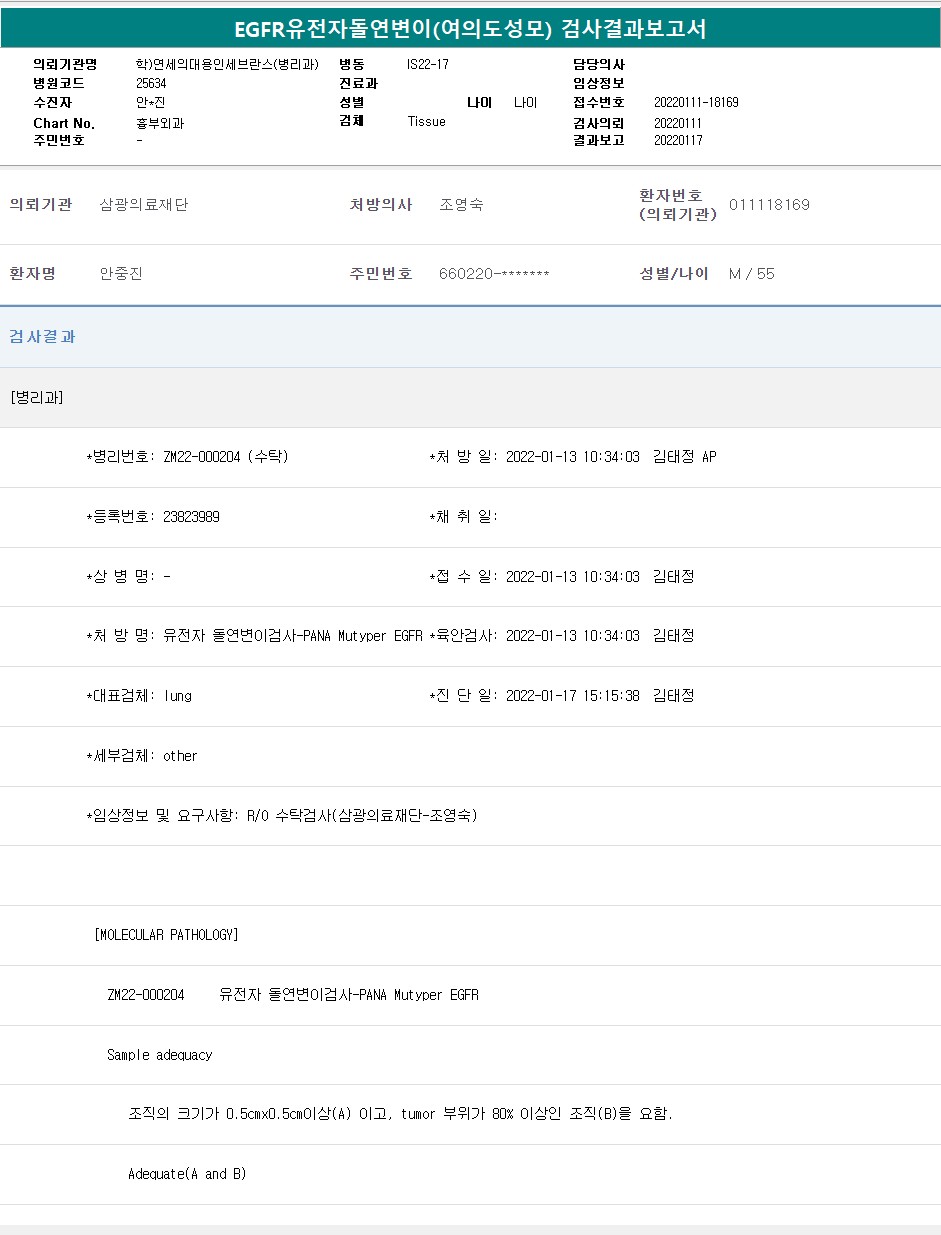Click the '진료과' label in the header

pyautogui.click(x=358, y=83)
